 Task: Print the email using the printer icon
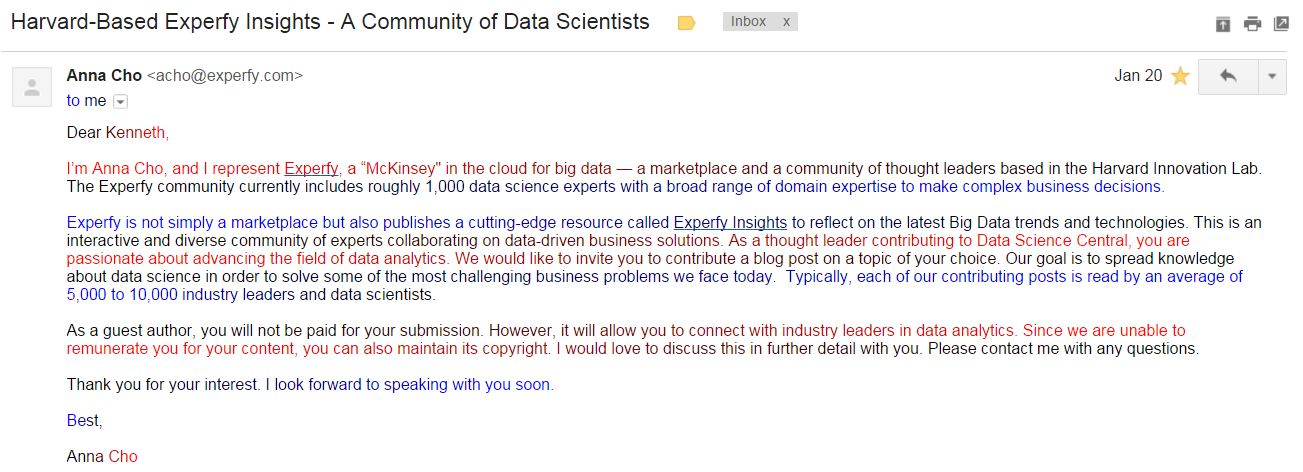tap(1252, 24)
